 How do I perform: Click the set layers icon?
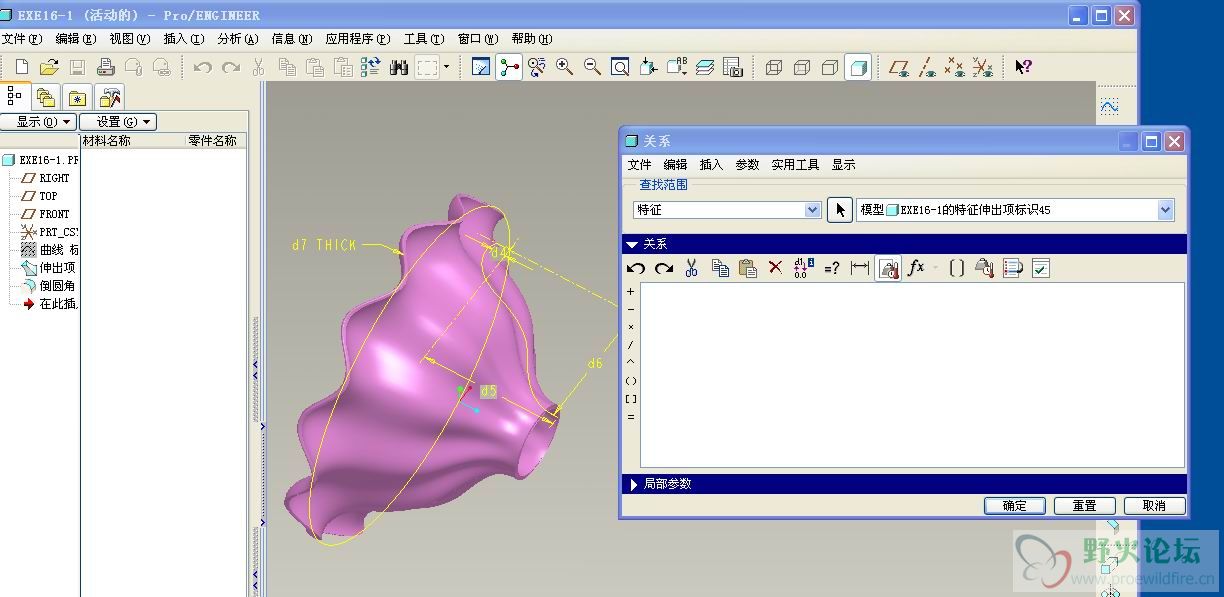tap(705, 67)
